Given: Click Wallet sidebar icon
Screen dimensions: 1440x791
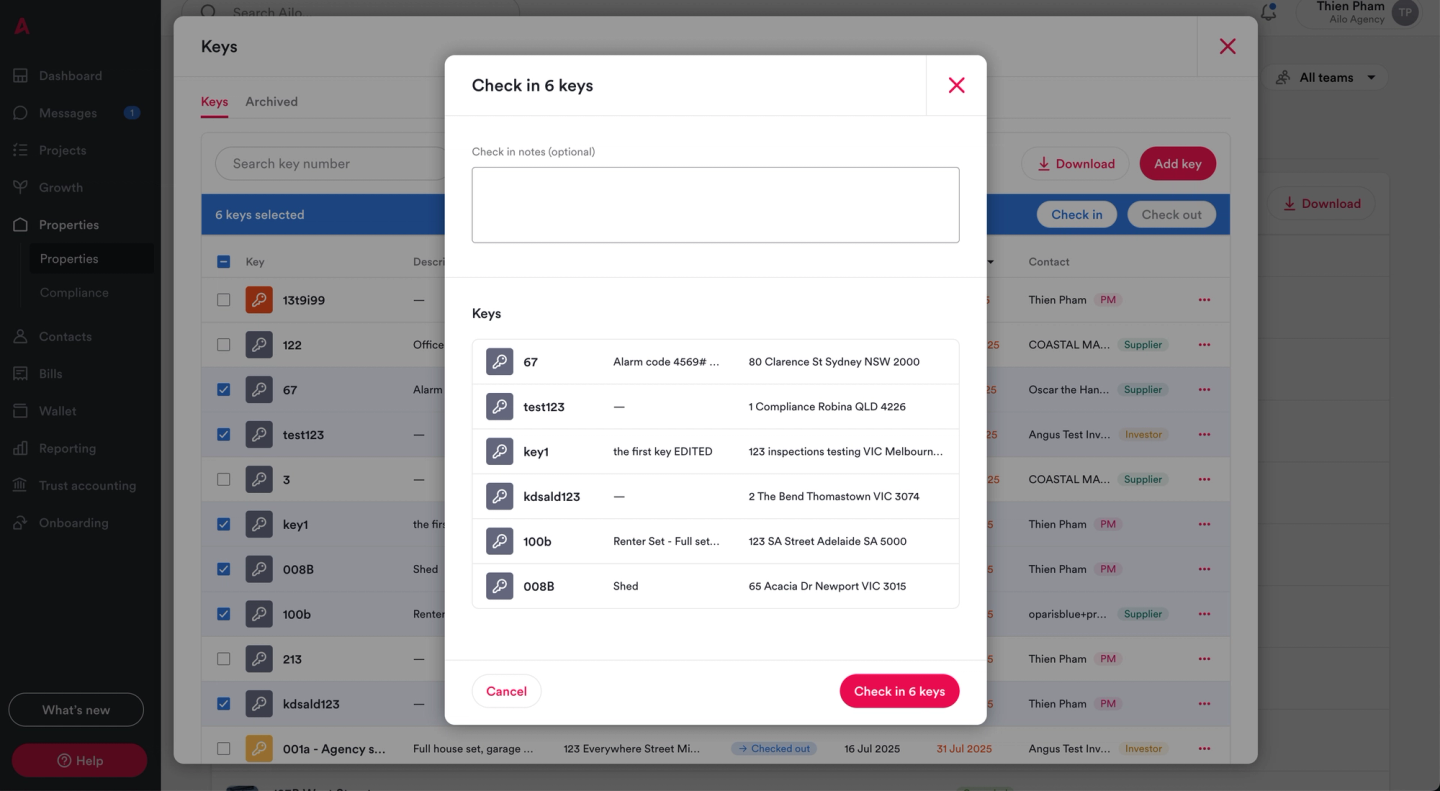Looking at the screenshot, I should tap(20, 411).
